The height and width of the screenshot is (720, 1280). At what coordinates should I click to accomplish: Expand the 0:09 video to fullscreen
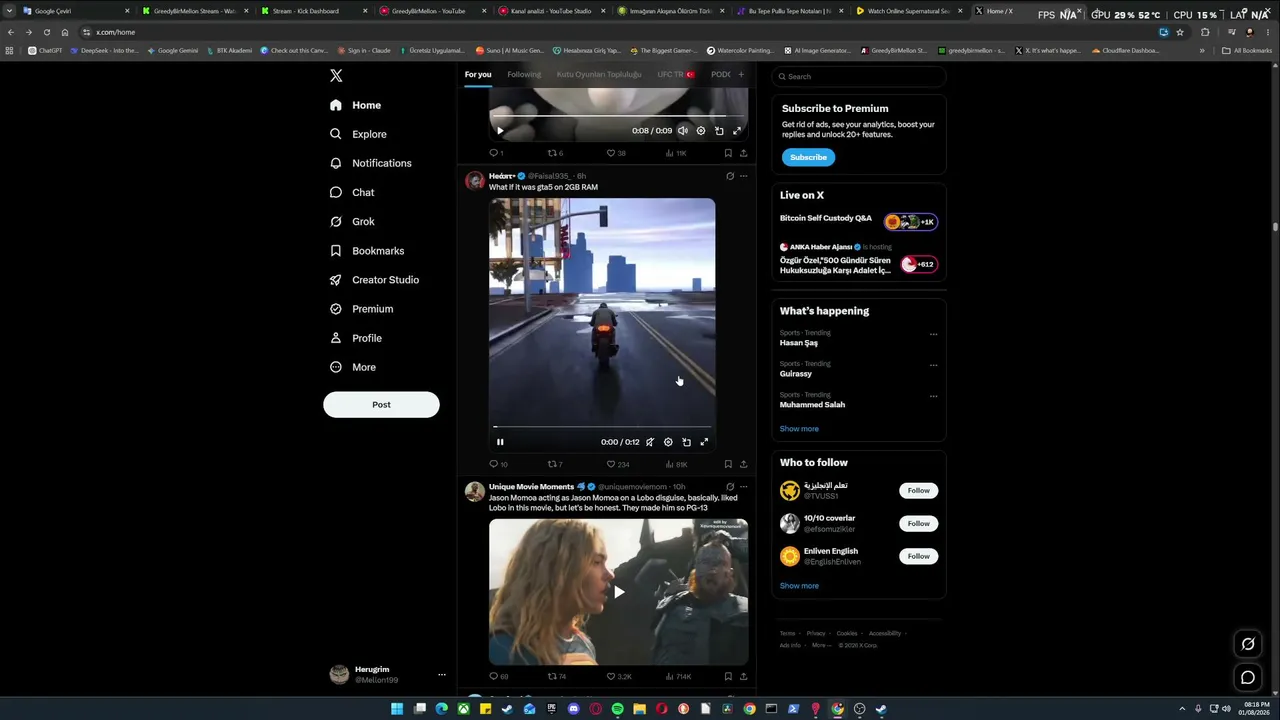[737, 131]
